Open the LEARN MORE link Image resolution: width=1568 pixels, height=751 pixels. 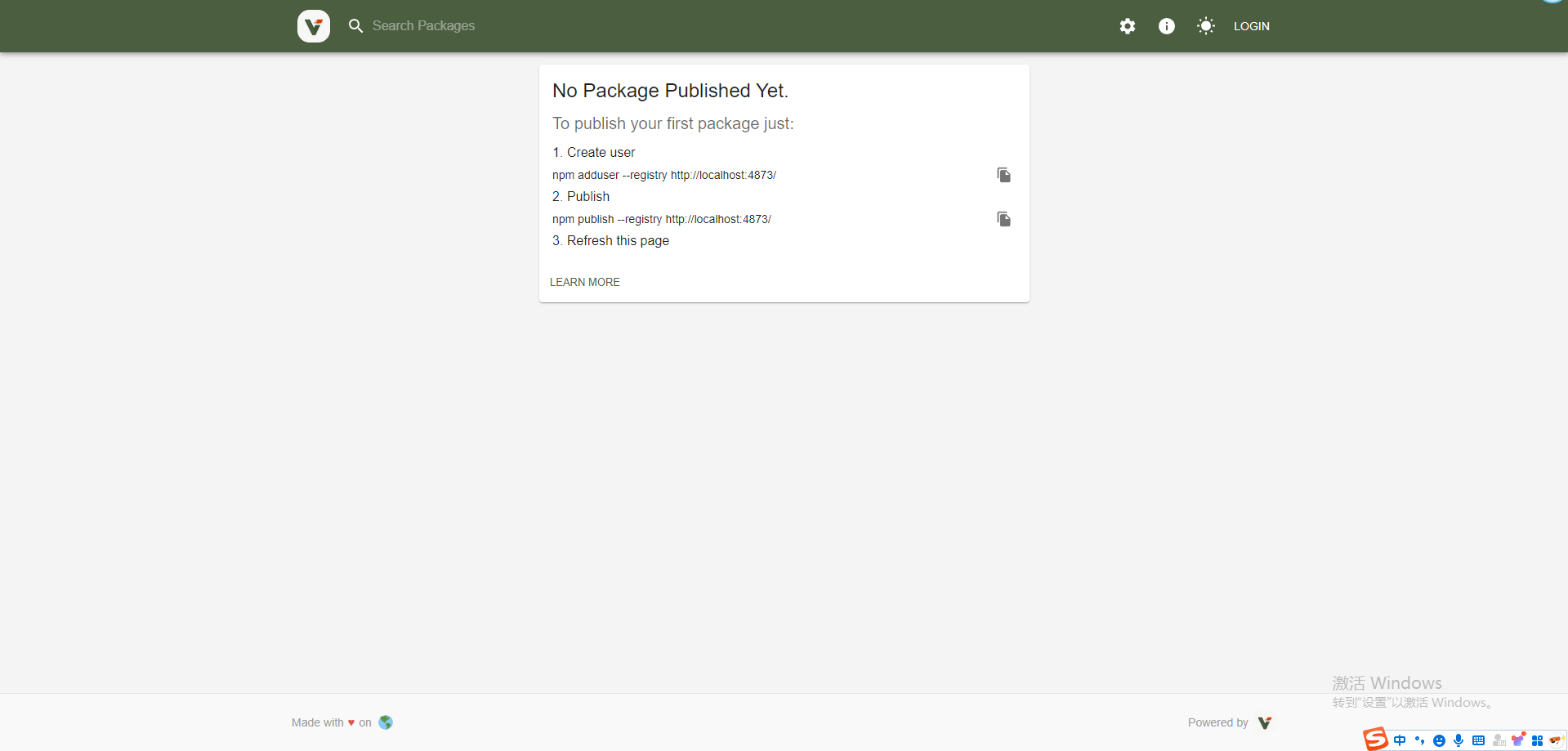[x=585, y=282]
